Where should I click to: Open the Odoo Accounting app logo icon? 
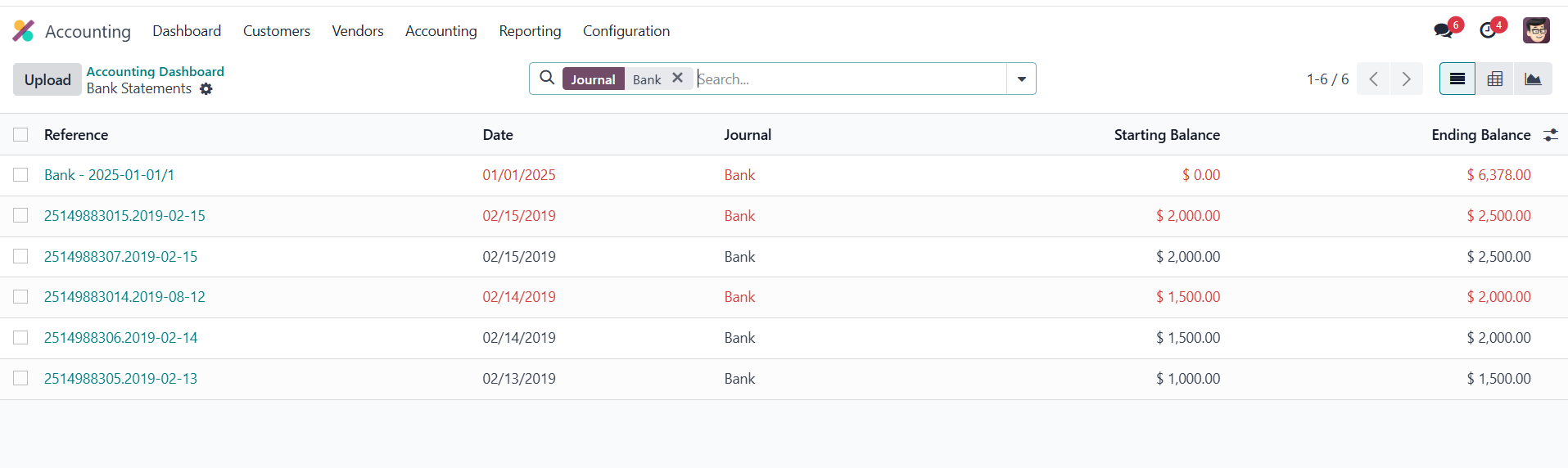pyautogui.click(x=23, y=31)
